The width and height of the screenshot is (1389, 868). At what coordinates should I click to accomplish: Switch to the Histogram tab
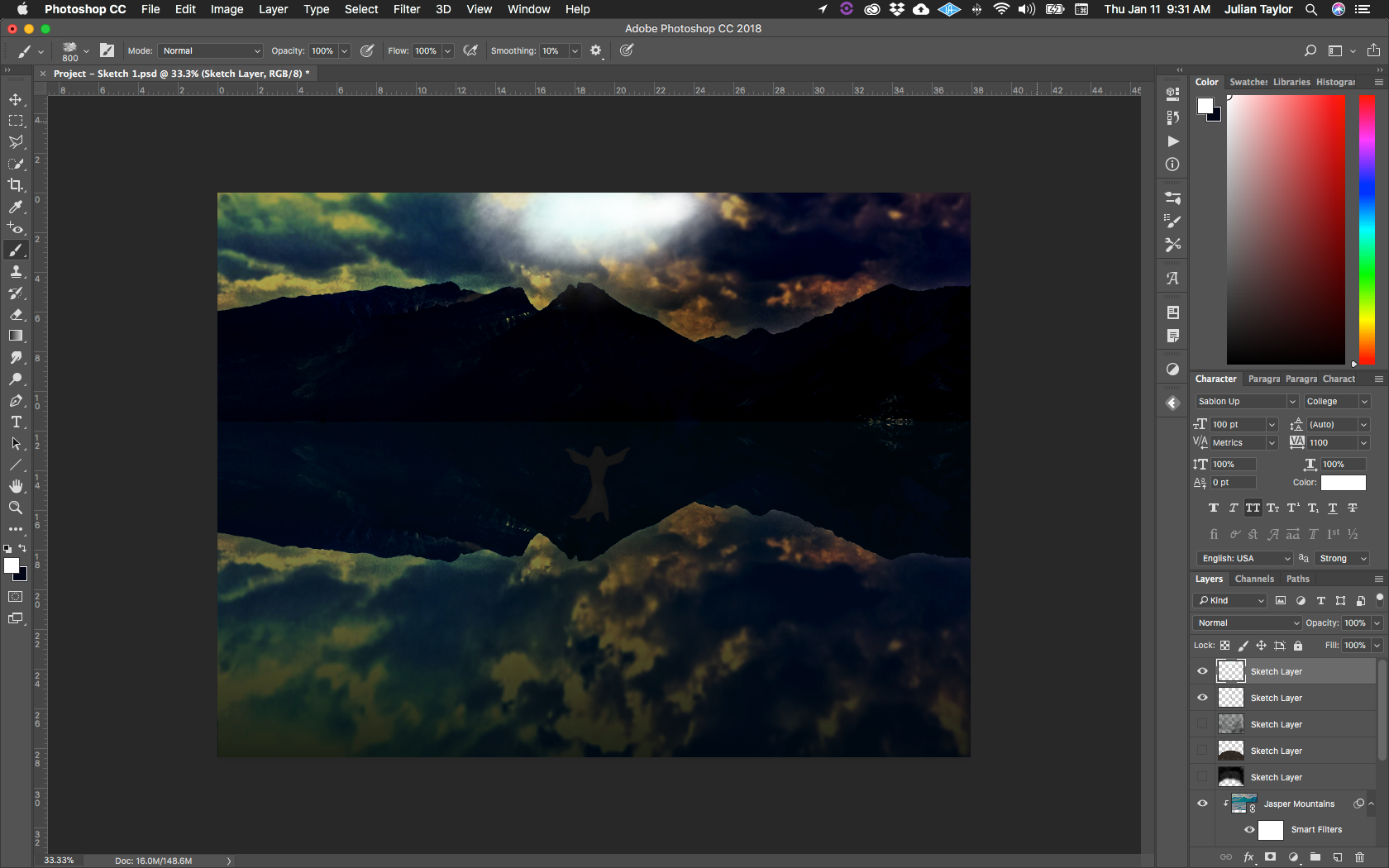[1336, 82]
